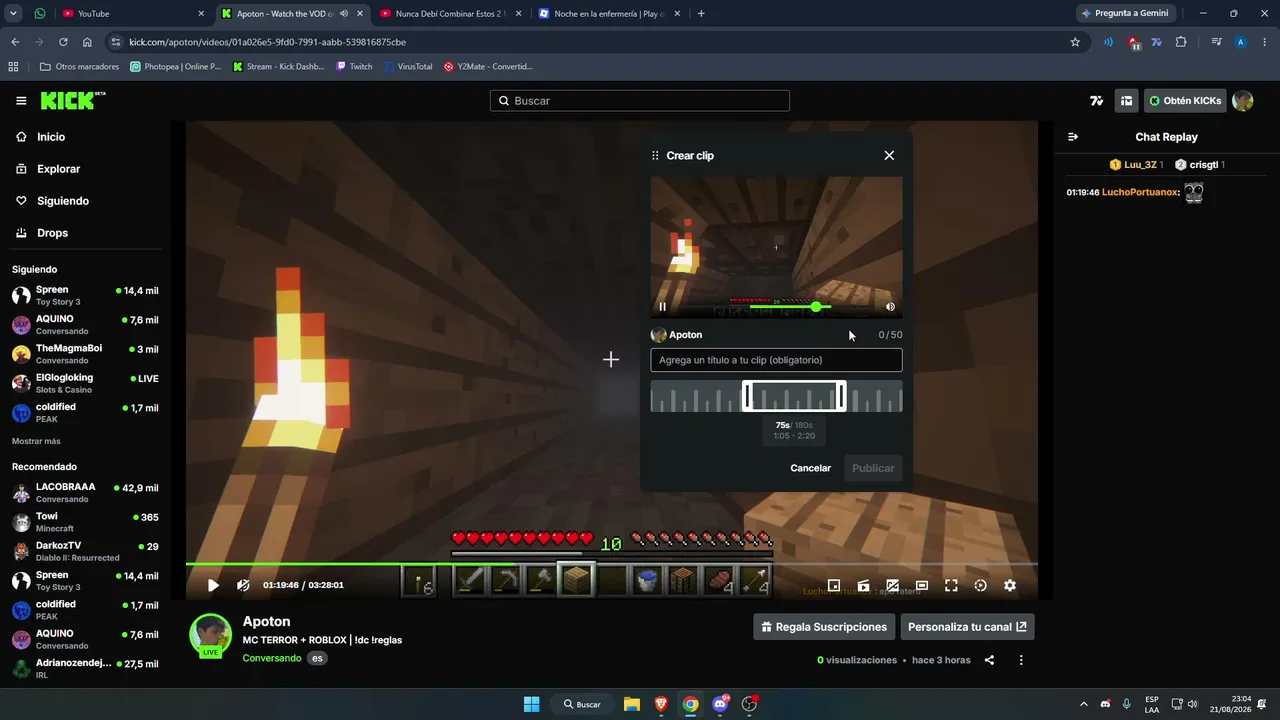Play the main VOD video
1280x720 pixels.
click(213, 586)
